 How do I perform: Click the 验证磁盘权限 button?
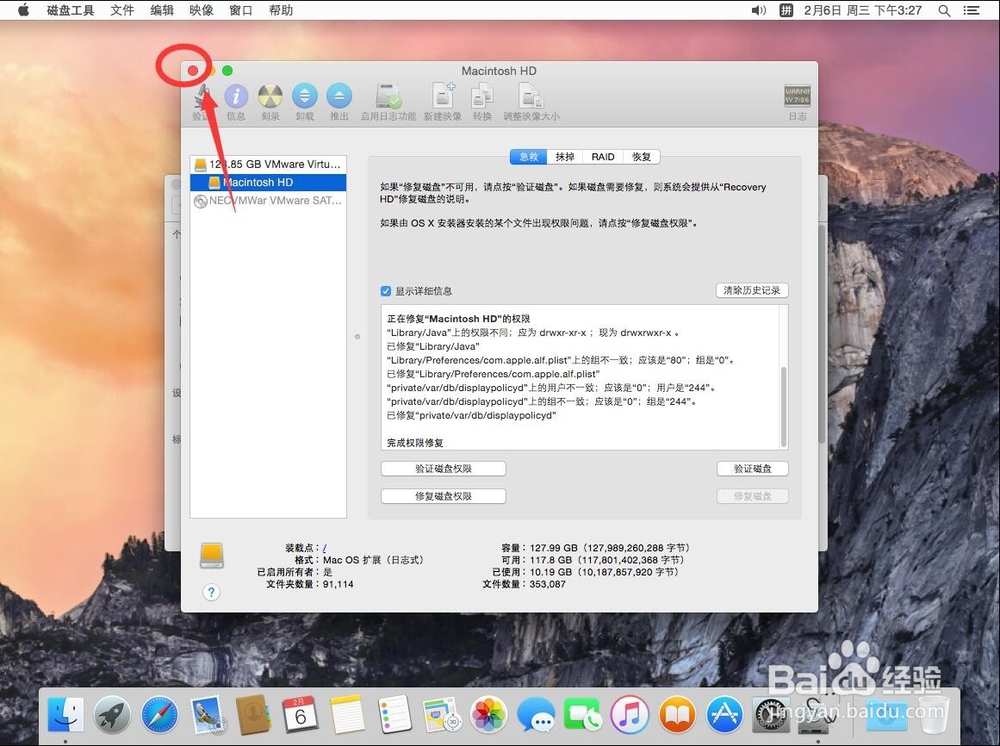(443, 468)
